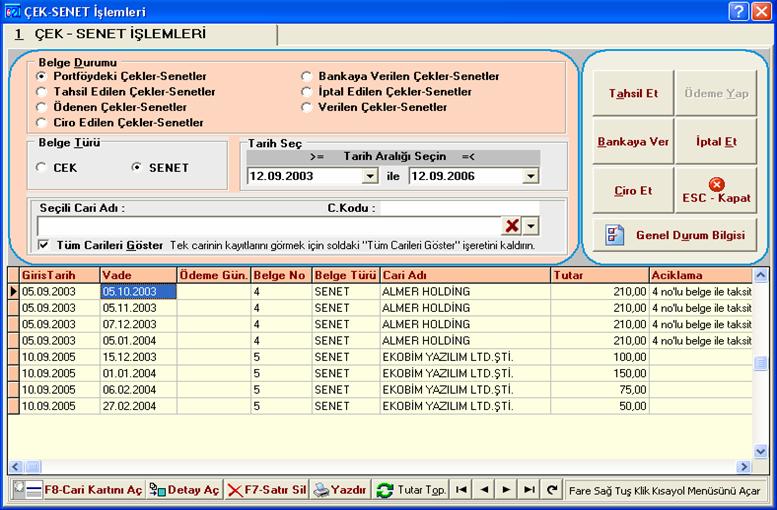Clear selected cari with red X

tap(511, 226)
